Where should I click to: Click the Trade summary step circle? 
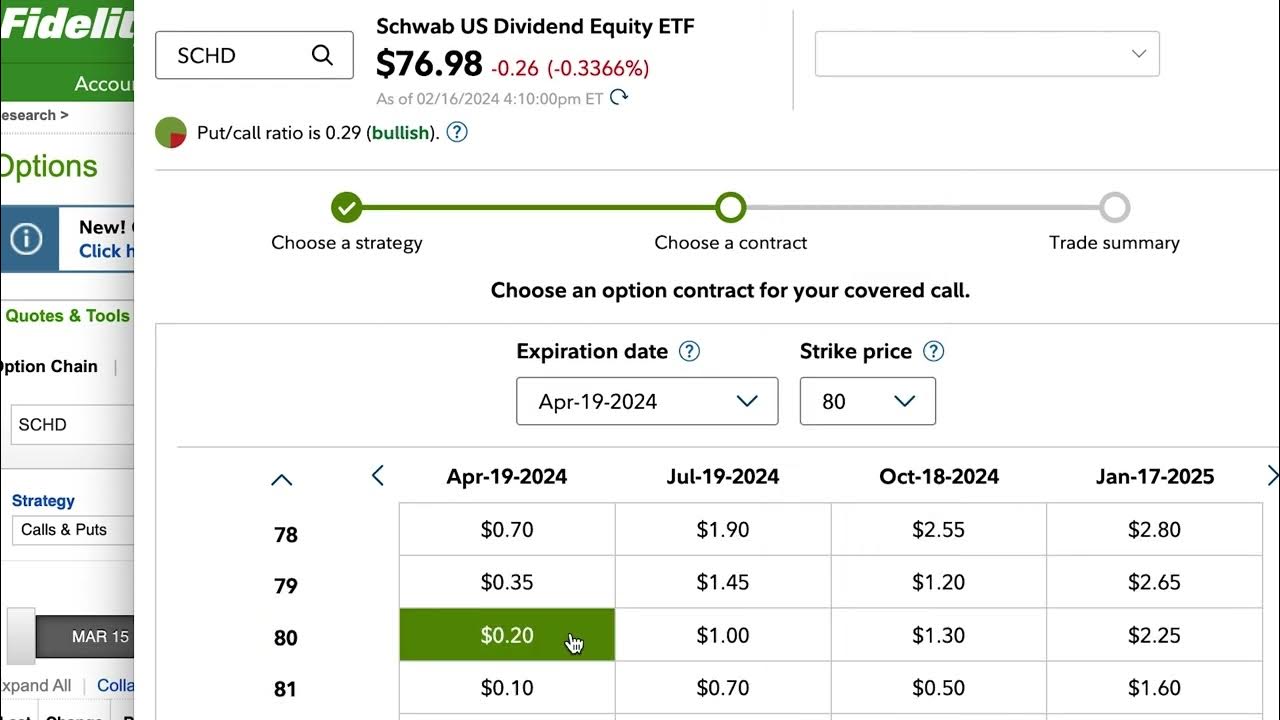pos(1115,208)
